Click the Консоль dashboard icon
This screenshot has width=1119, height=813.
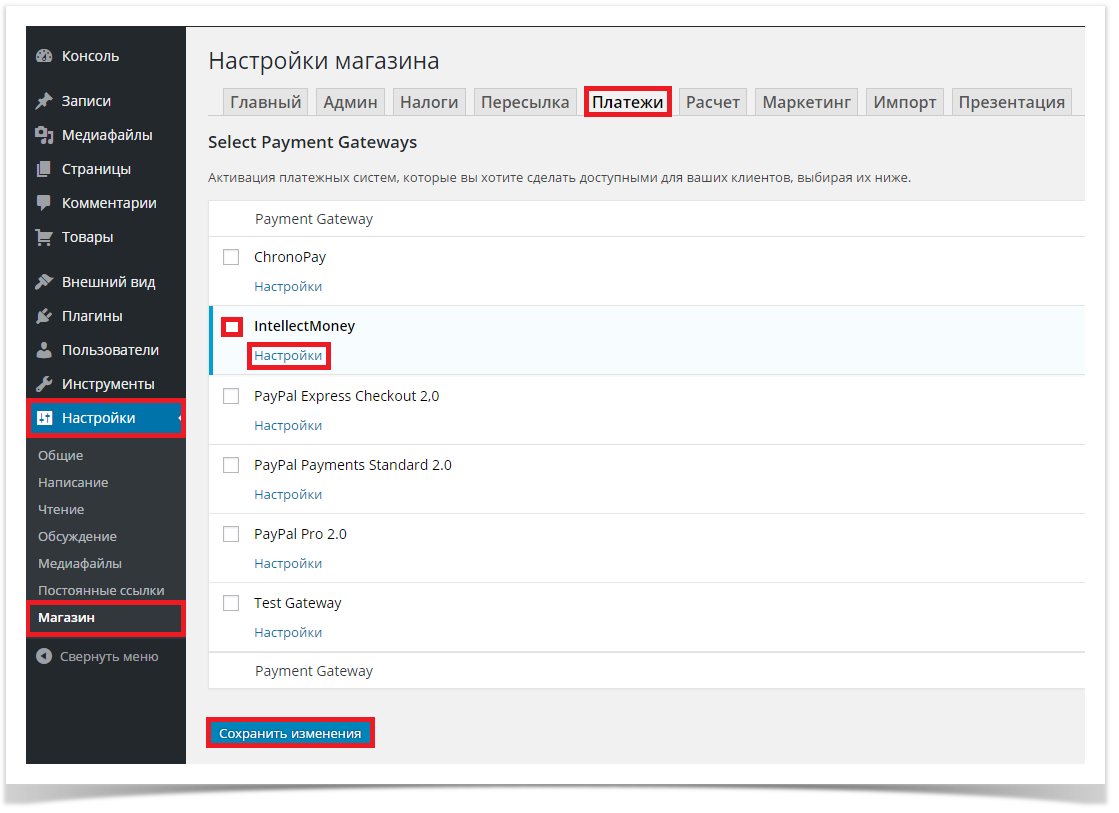pyautogui.click(x=44, y=57)
